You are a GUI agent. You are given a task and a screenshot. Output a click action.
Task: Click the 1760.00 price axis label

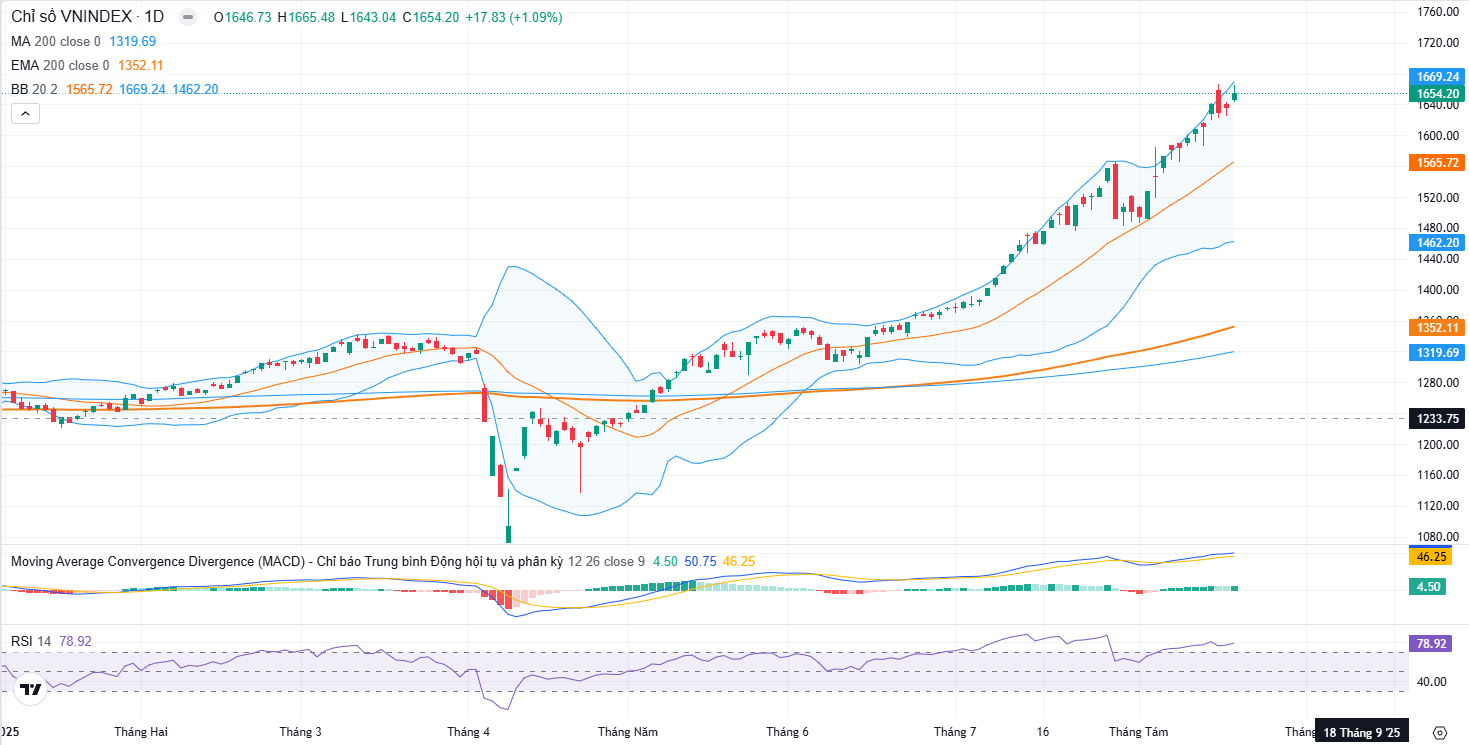pyautogui.click(x=1437, y=12)
